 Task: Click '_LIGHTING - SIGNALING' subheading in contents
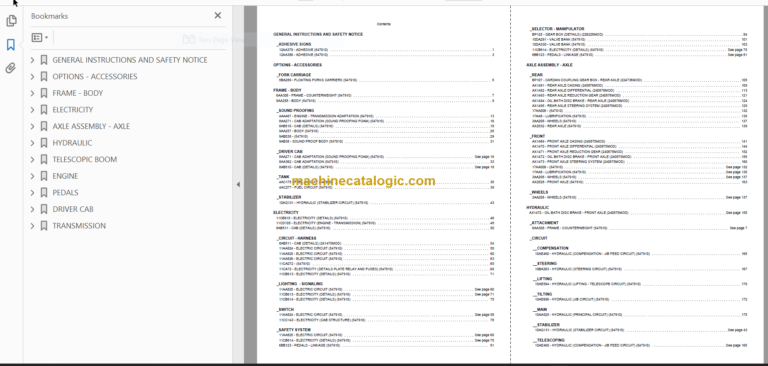299,284
